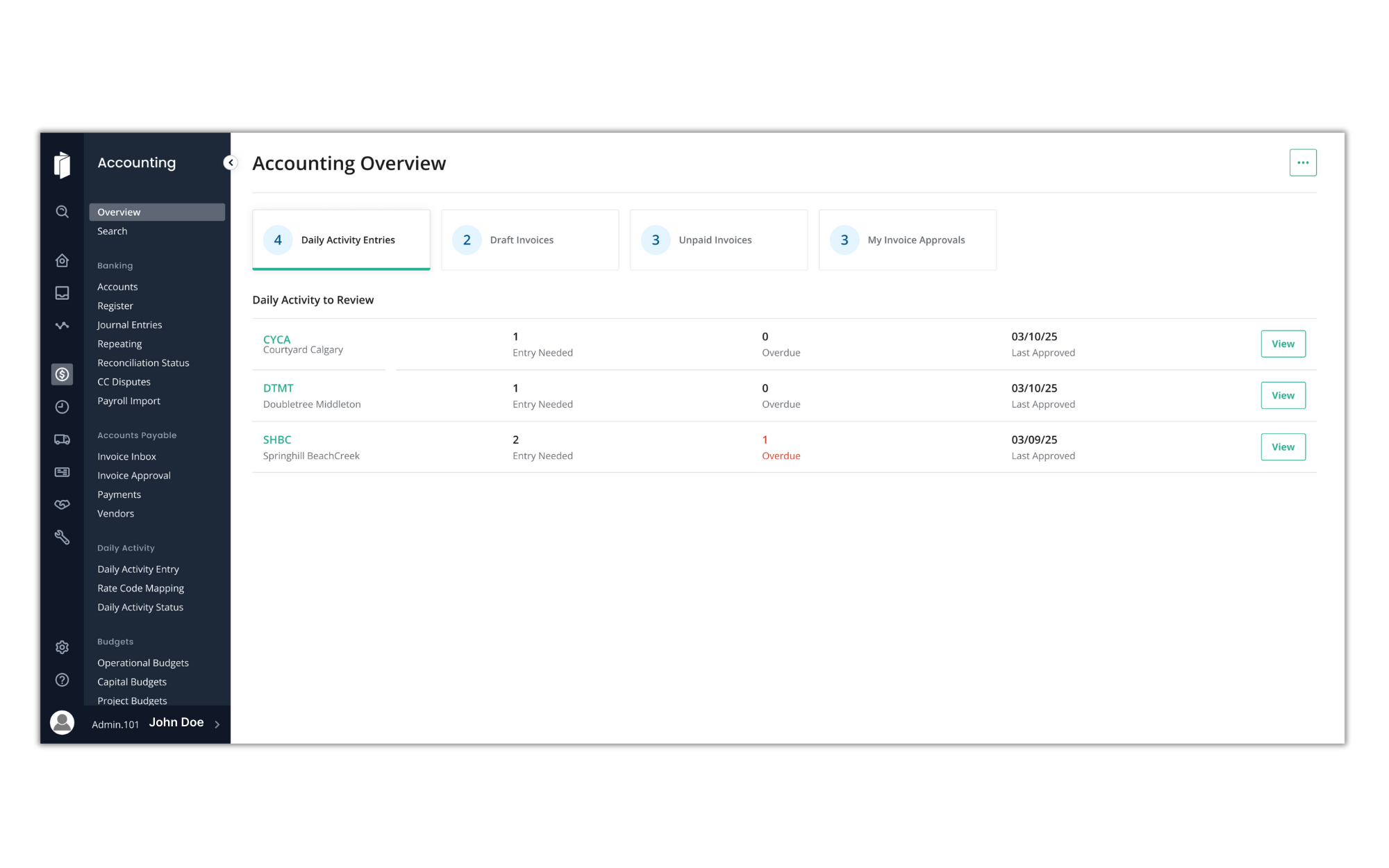Open Daily Activity Entry in sidebar
This screenshot has width=1389, height=868.
click(138, 569)
